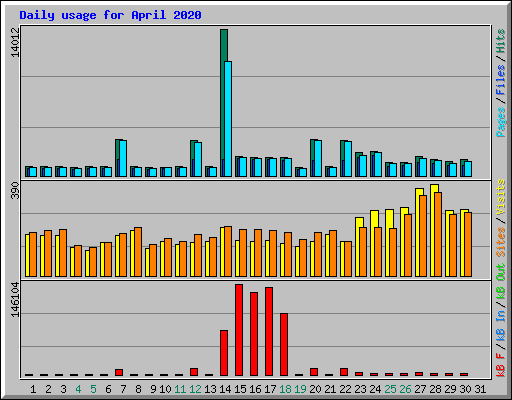Click the cyan pages bar for day 12
This screenshot has width=512, height=400.
tap(198, 159)
